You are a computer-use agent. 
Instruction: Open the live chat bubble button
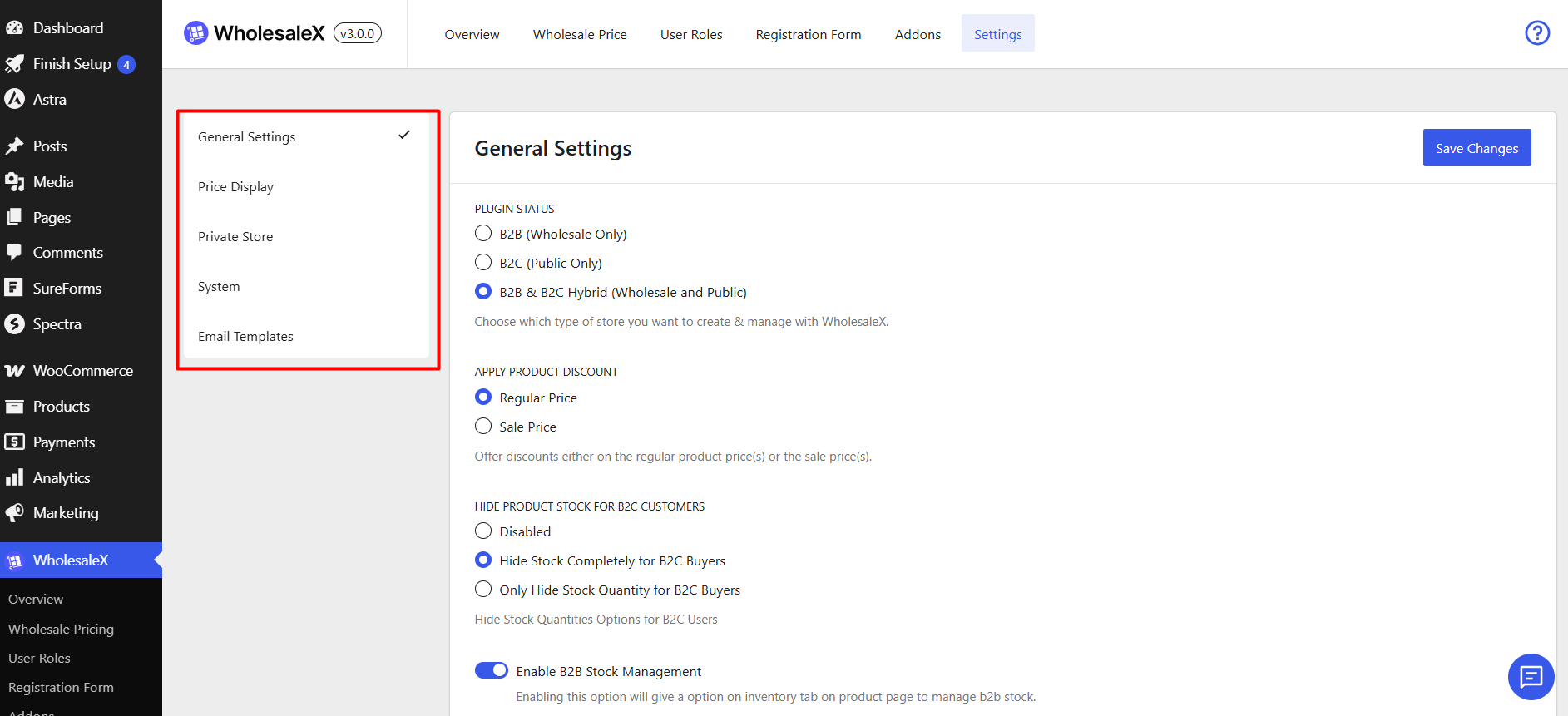pyautogui.click(x=1531, y=677)
